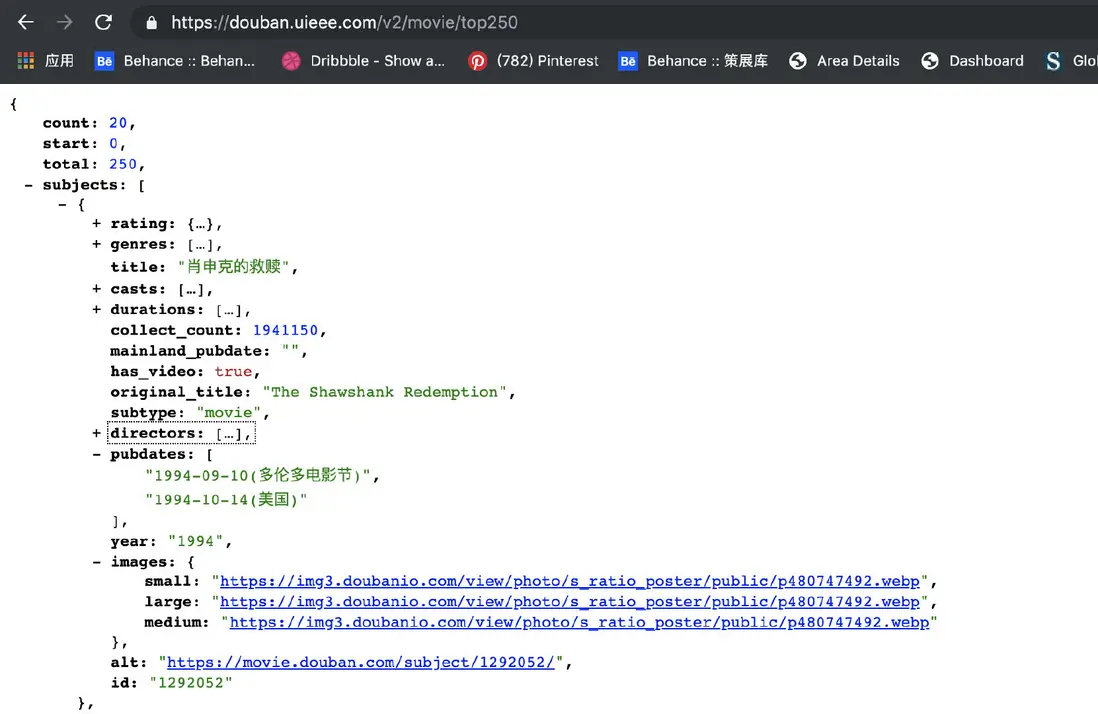This screenshot has height=714, width=1098.
Task: Expand the genres array
Action: pos(97,244)
